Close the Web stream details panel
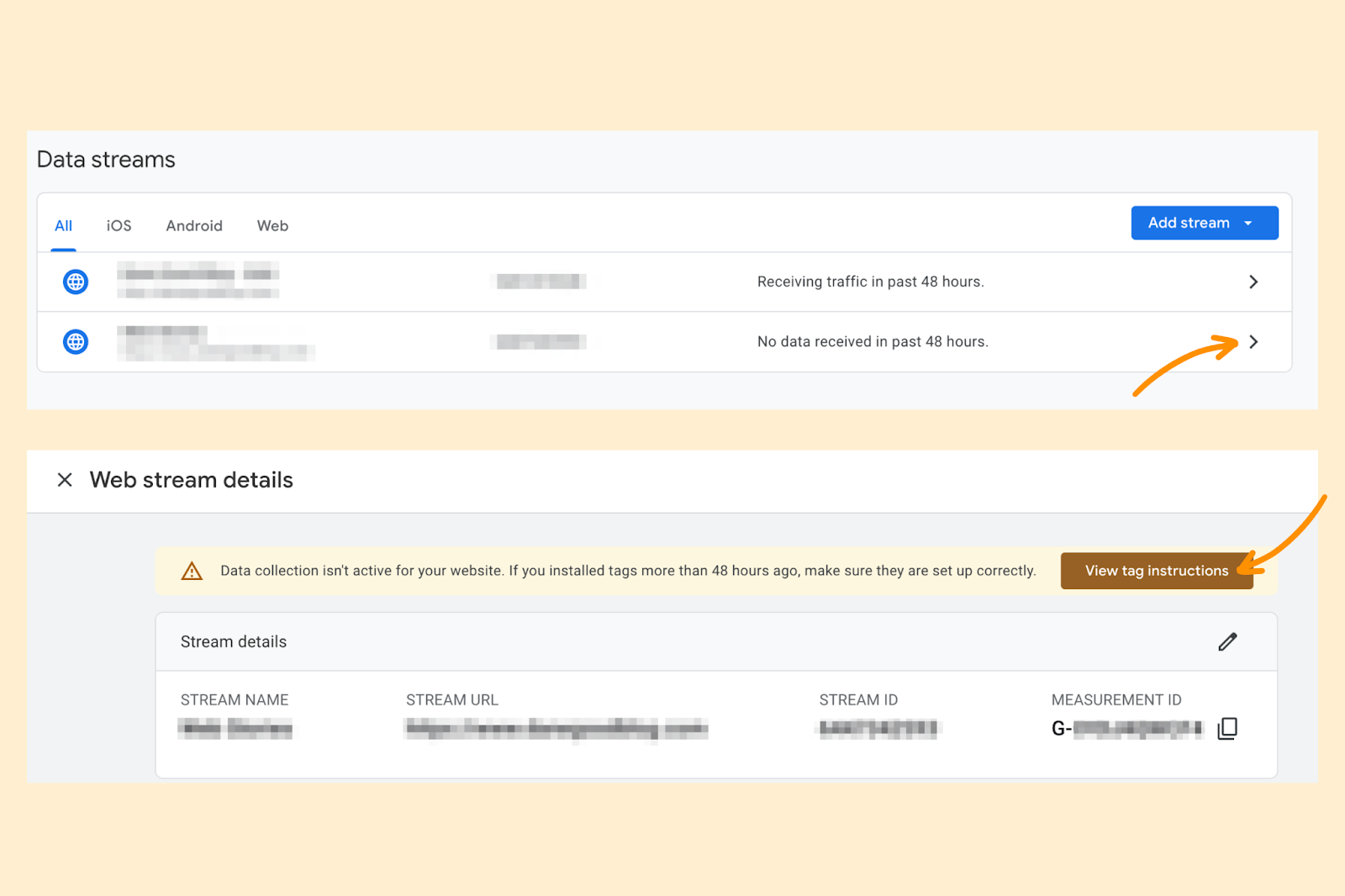Image resolution: width=1345 pixels, height=896 pixels. (65, 480)
